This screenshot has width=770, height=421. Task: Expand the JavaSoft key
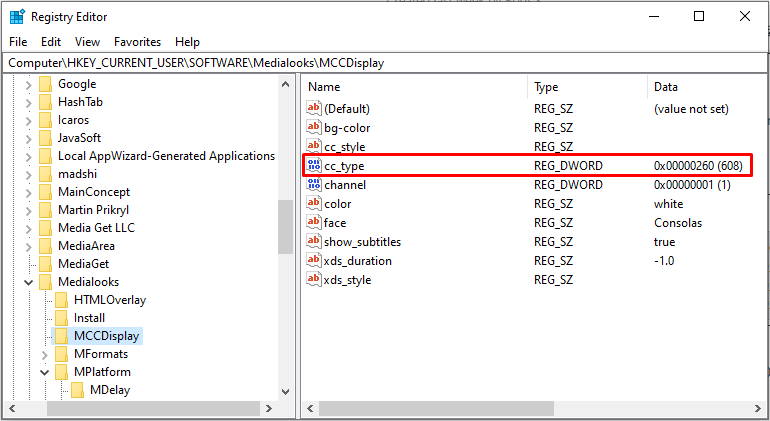tap(28, 139)
